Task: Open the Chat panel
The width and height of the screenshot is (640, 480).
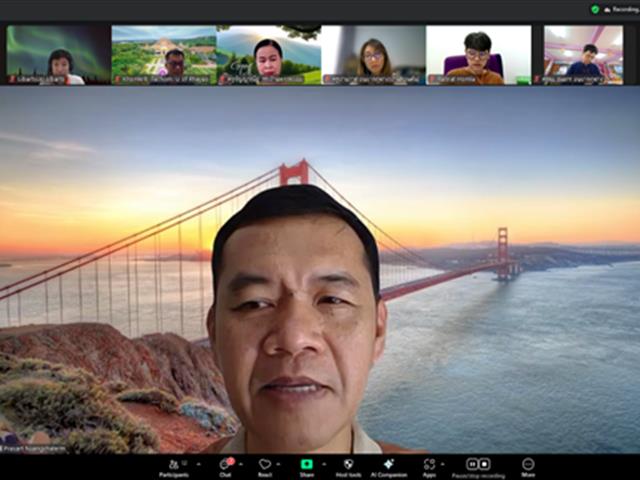Action: click(x=225, y=466)
